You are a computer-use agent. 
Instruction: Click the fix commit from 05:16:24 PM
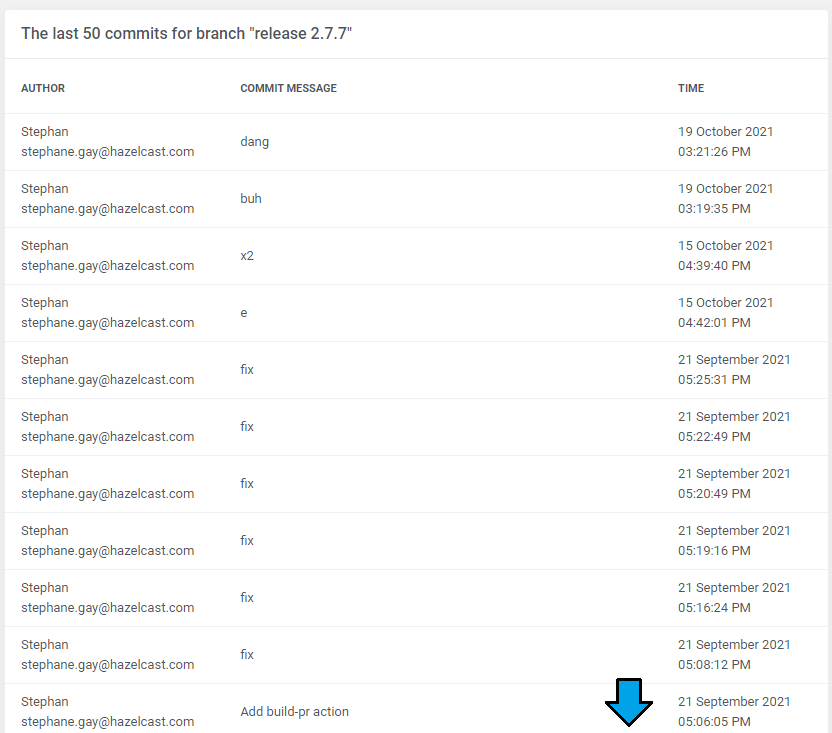pos(247,598)
